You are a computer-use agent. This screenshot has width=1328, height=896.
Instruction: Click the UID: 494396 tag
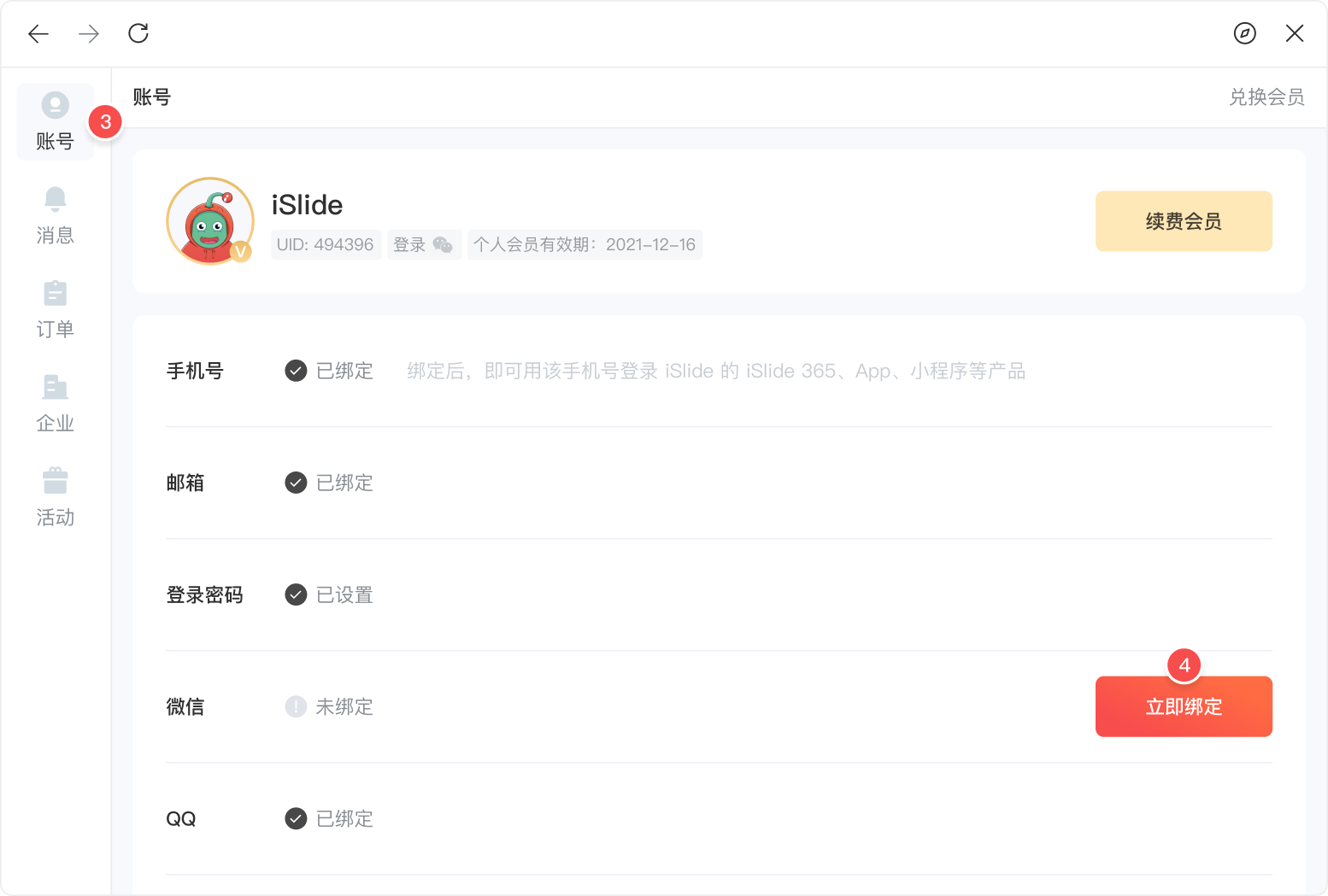click(x=326, y=245)
